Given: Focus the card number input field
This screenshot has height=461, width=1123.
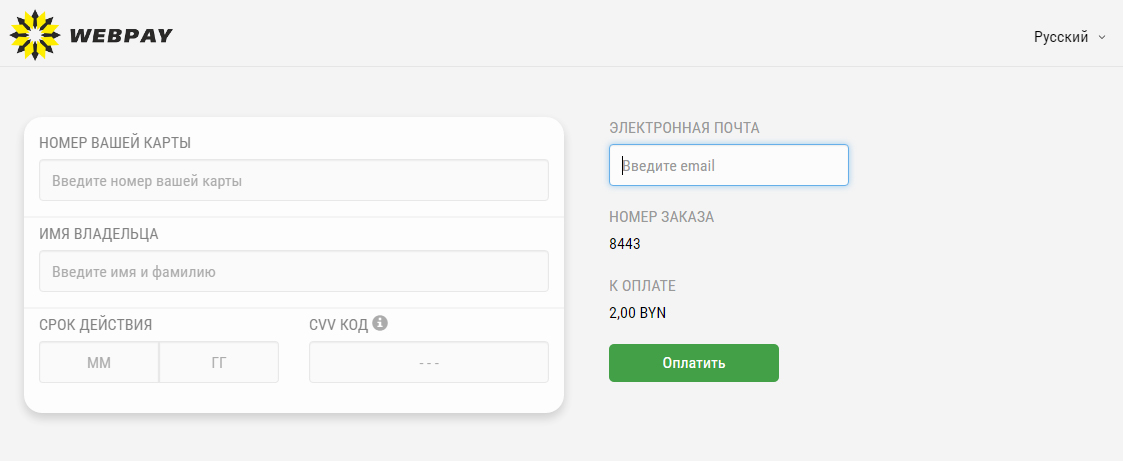Looking at the screenshot, I should tap(294, 181).
